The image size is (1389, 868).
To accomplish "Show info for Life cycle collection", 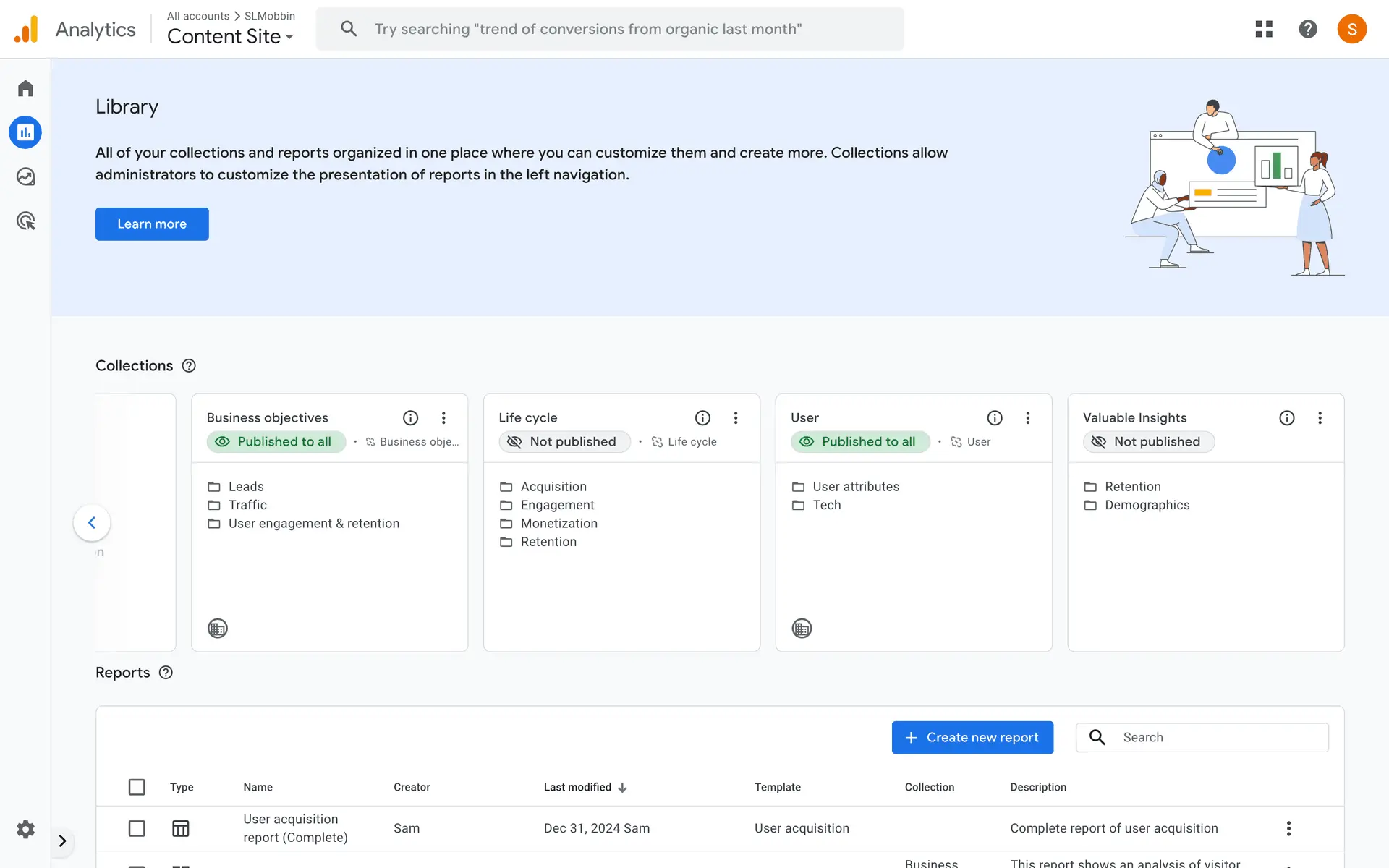I will tap(702, 418).
